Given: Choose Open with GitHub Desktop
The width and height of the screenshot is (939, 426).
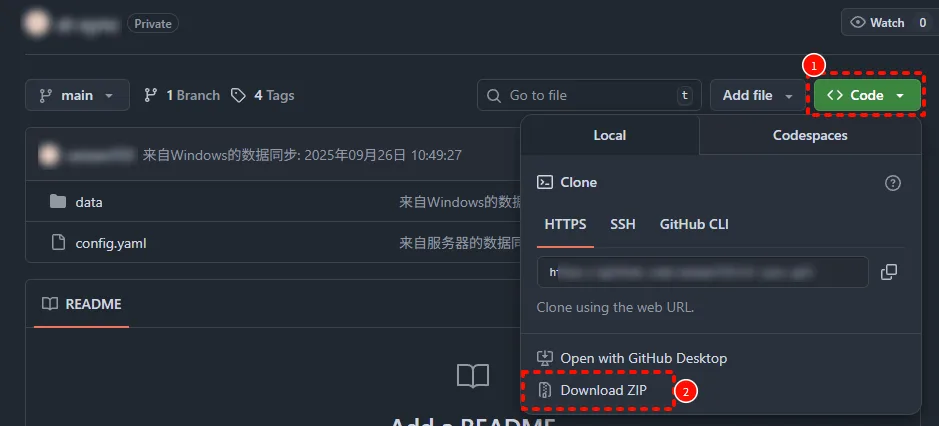Looking at the screenshot, I should click(x=632, y=358).
